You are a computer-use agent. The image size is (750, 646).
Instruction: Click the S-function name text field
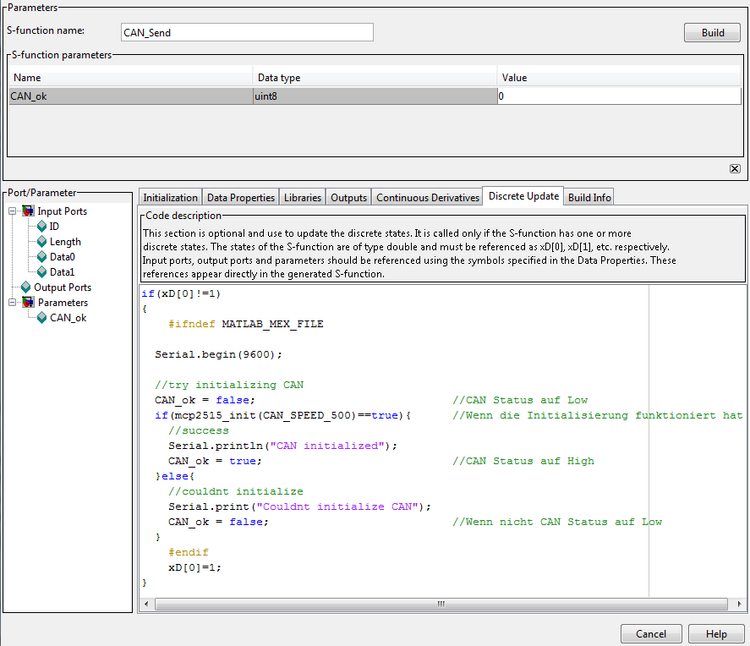(246, 32)
